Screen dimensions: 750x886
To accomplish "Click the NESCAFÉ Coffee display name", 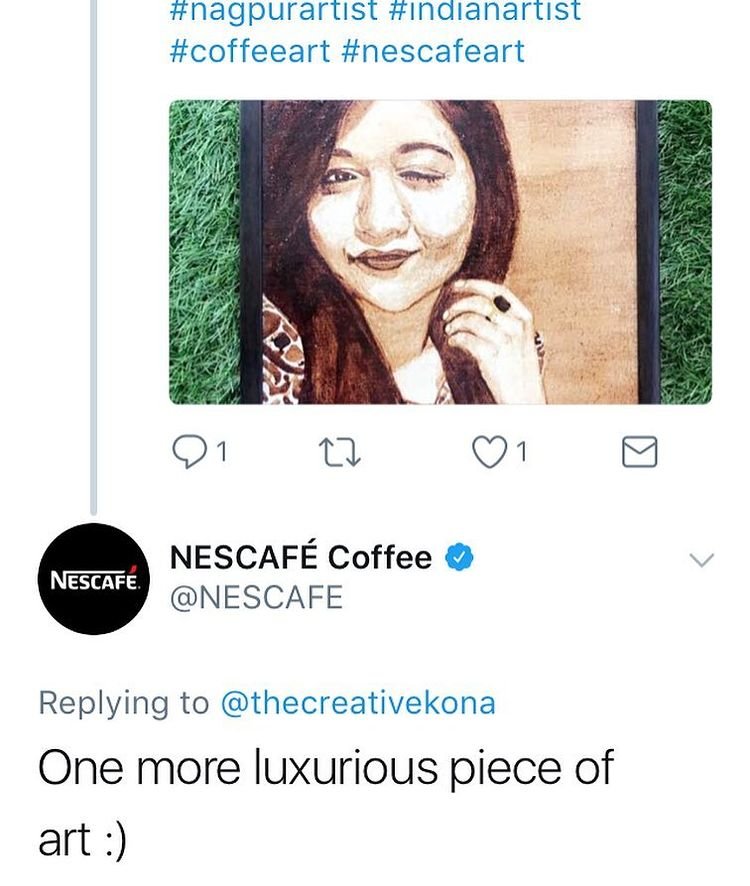I will [x=301, y=558].
